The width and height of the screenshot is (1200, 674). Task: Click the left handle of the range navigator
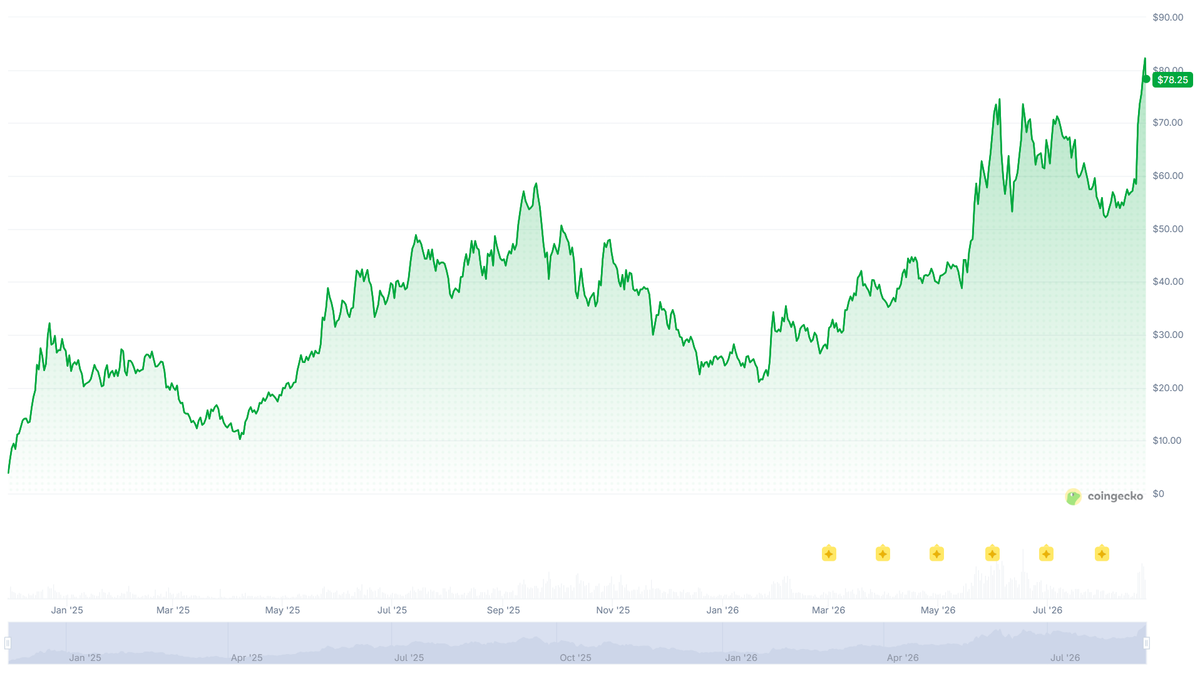[x=8, y=643]
